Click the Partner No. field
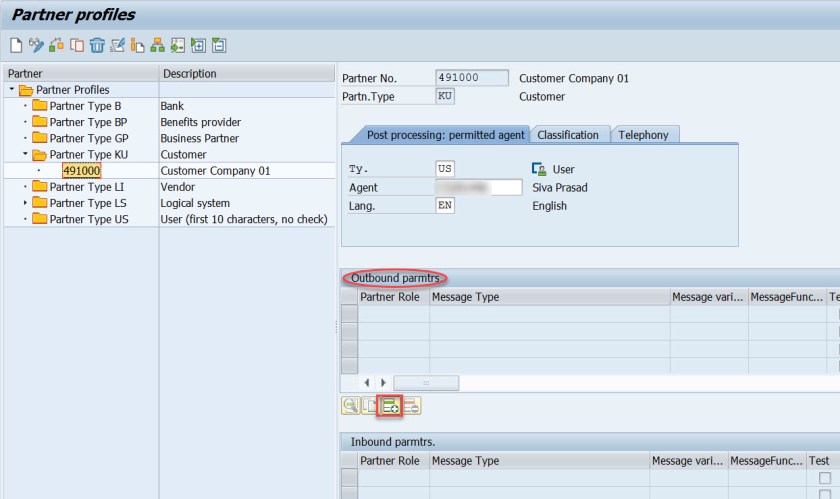 coord(472,78)
